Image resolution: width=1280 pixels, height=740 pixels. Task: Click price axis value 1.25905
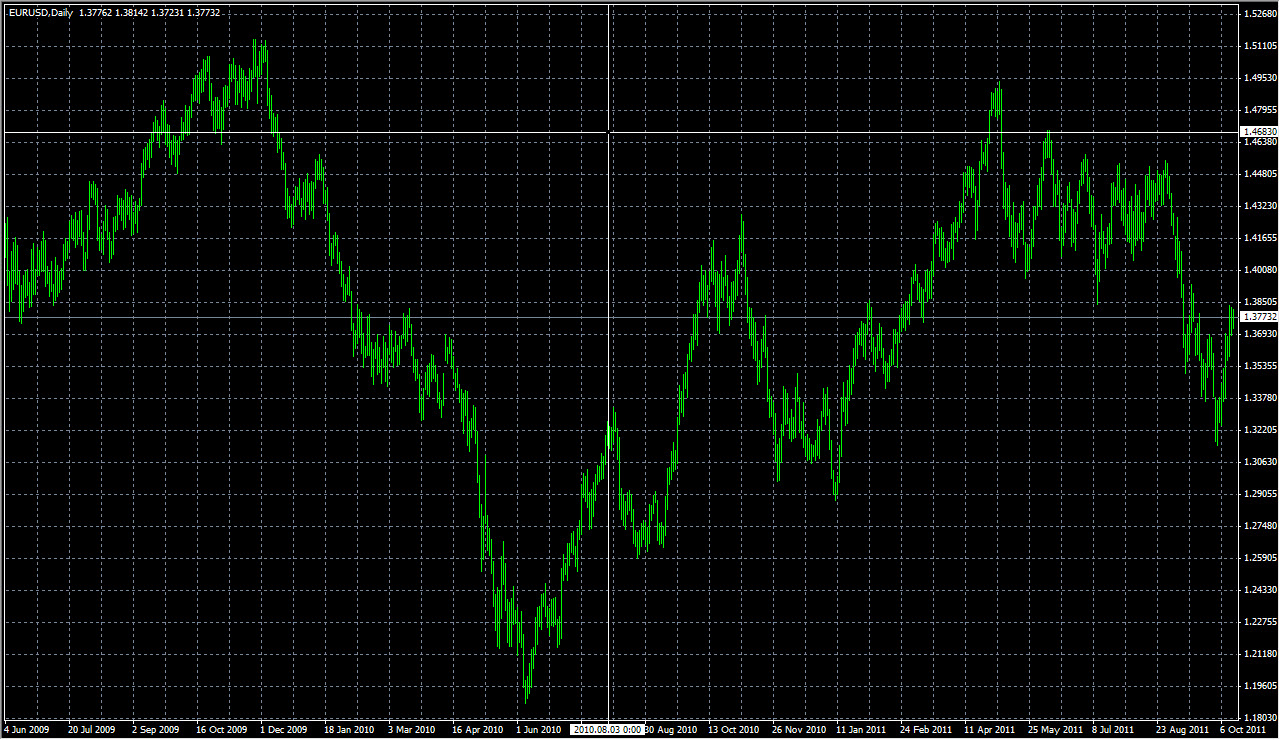coord(1260,558)
